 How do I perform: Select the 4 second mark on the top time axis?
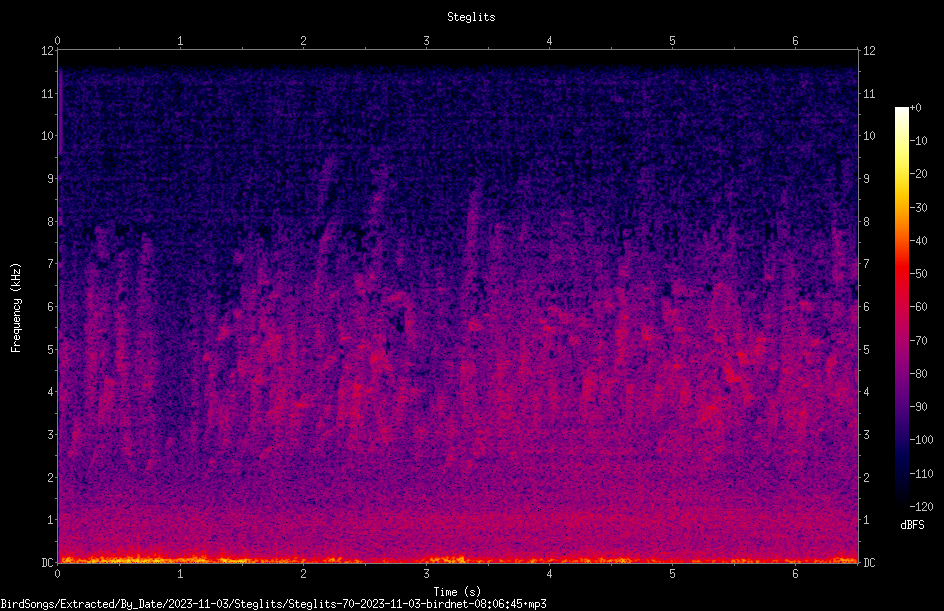tap(549, 41)
